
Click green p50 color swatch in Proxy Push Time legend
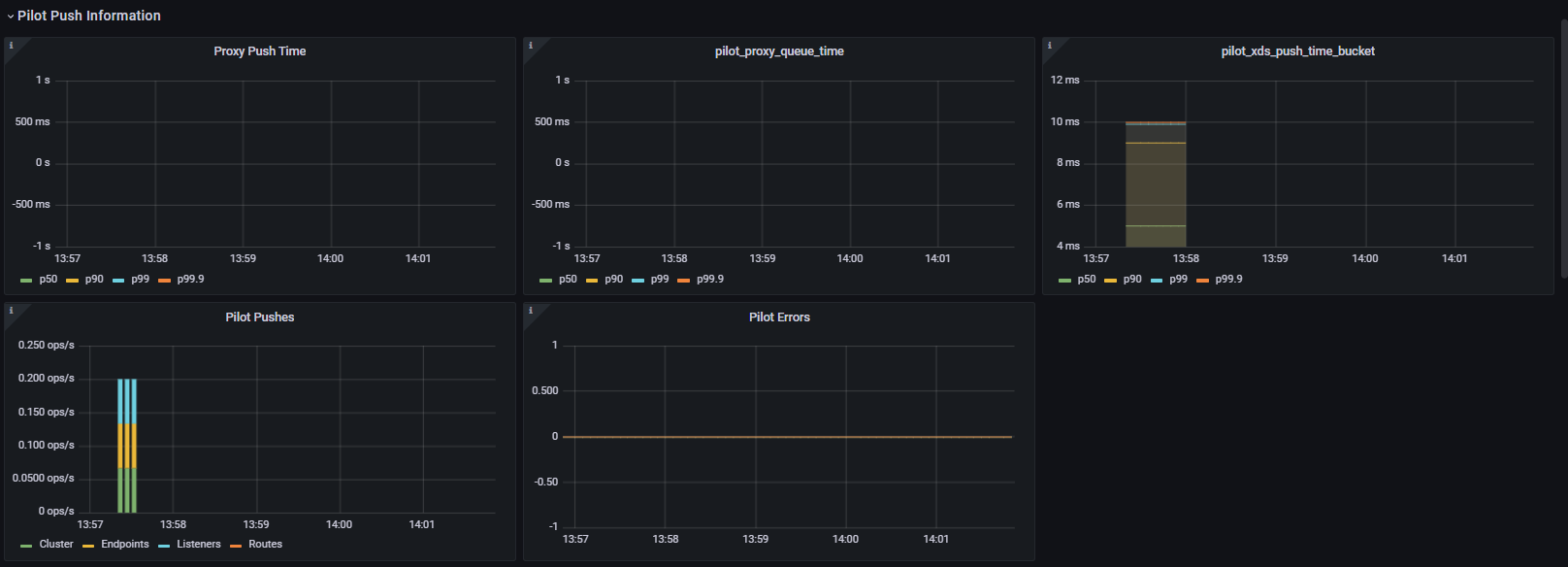click(26, 281)
